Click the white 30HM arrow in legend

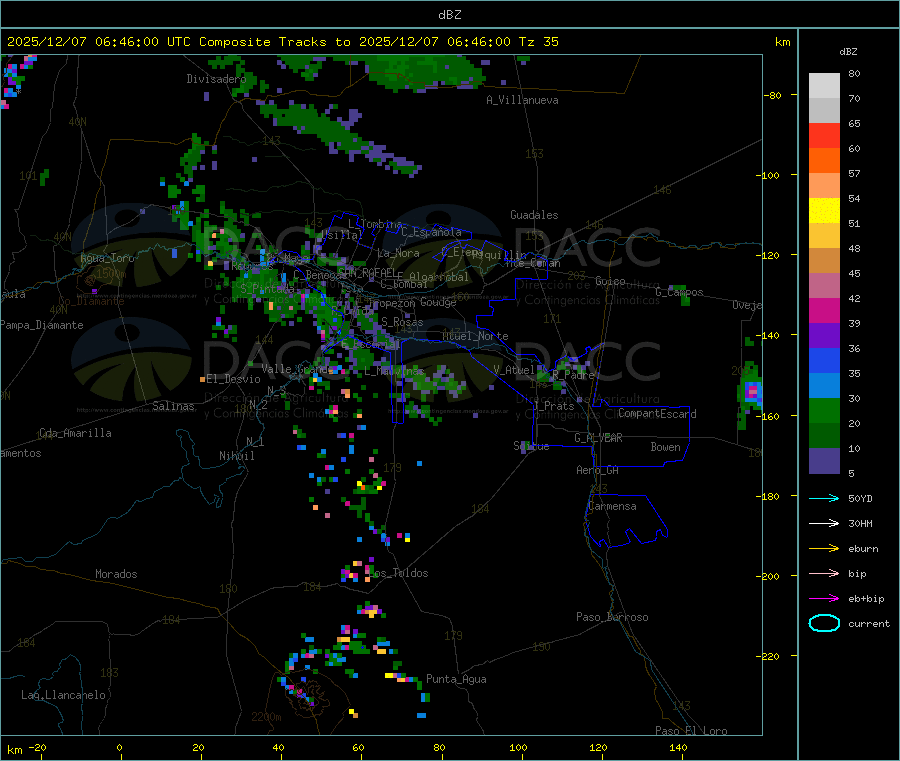coord(824,523)
